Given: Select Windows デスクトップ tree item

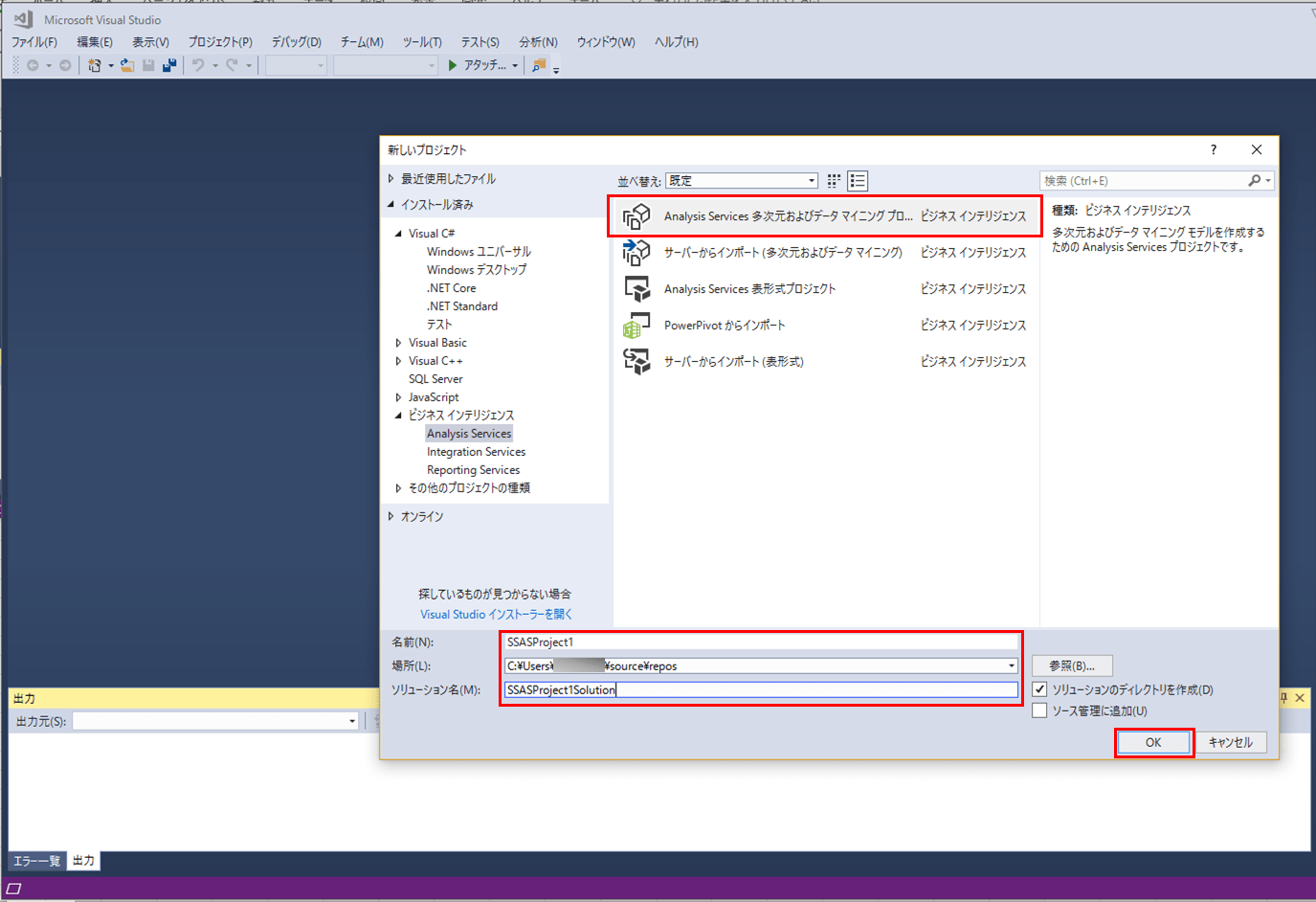Looking at the screenshot, I should tap(477, 270).
